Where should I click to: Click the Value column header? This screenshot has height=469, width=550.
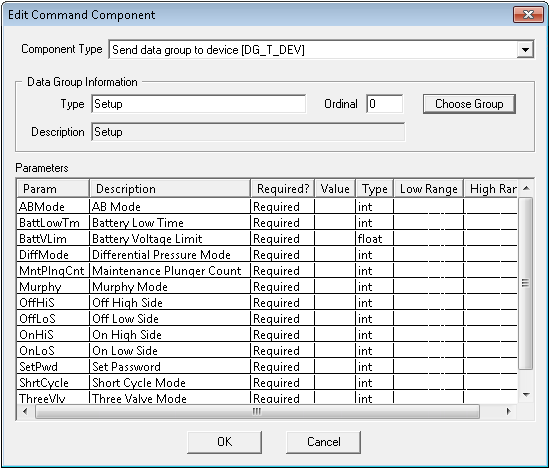click(x=335, y=189)
